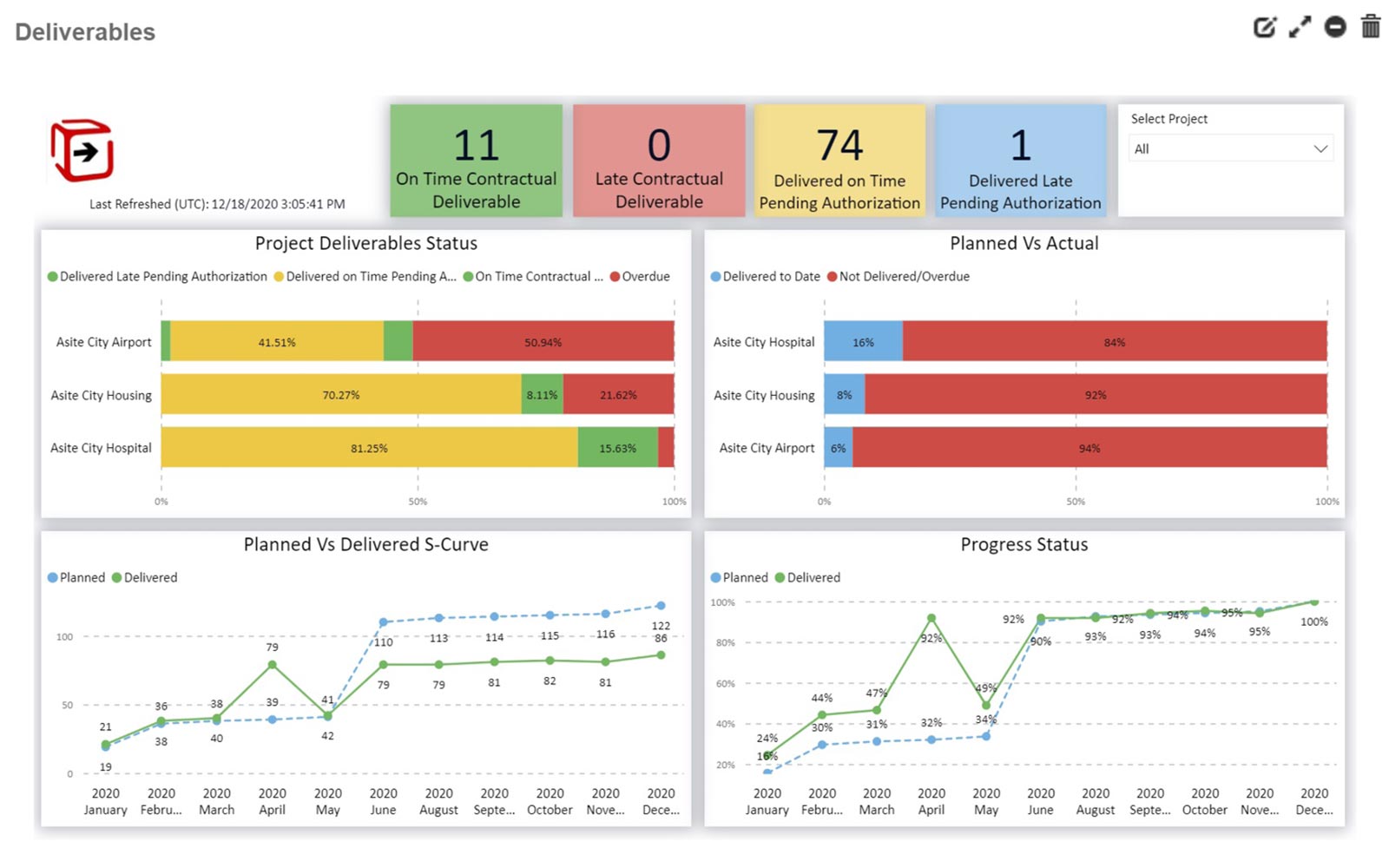Toggle Delivered to Date legend item
This screenshot has height=868, width=1389.
(765, 276)
